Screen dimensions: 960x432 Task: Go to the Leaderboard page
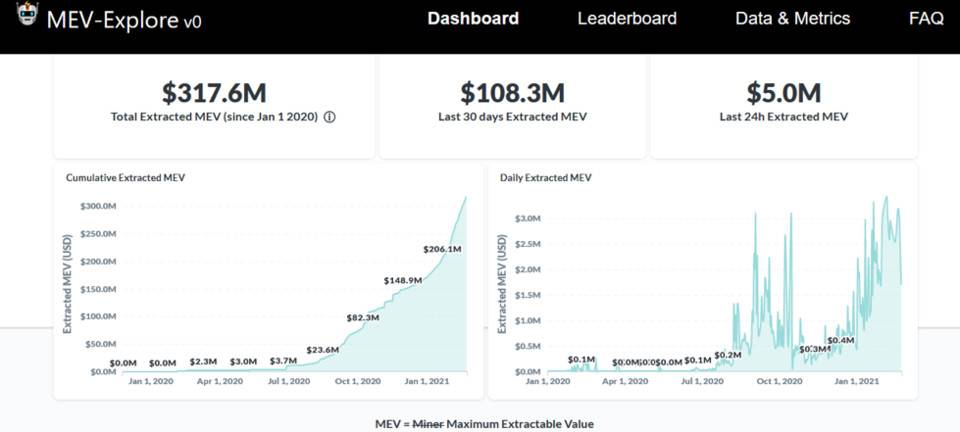[x=627, y=18]
